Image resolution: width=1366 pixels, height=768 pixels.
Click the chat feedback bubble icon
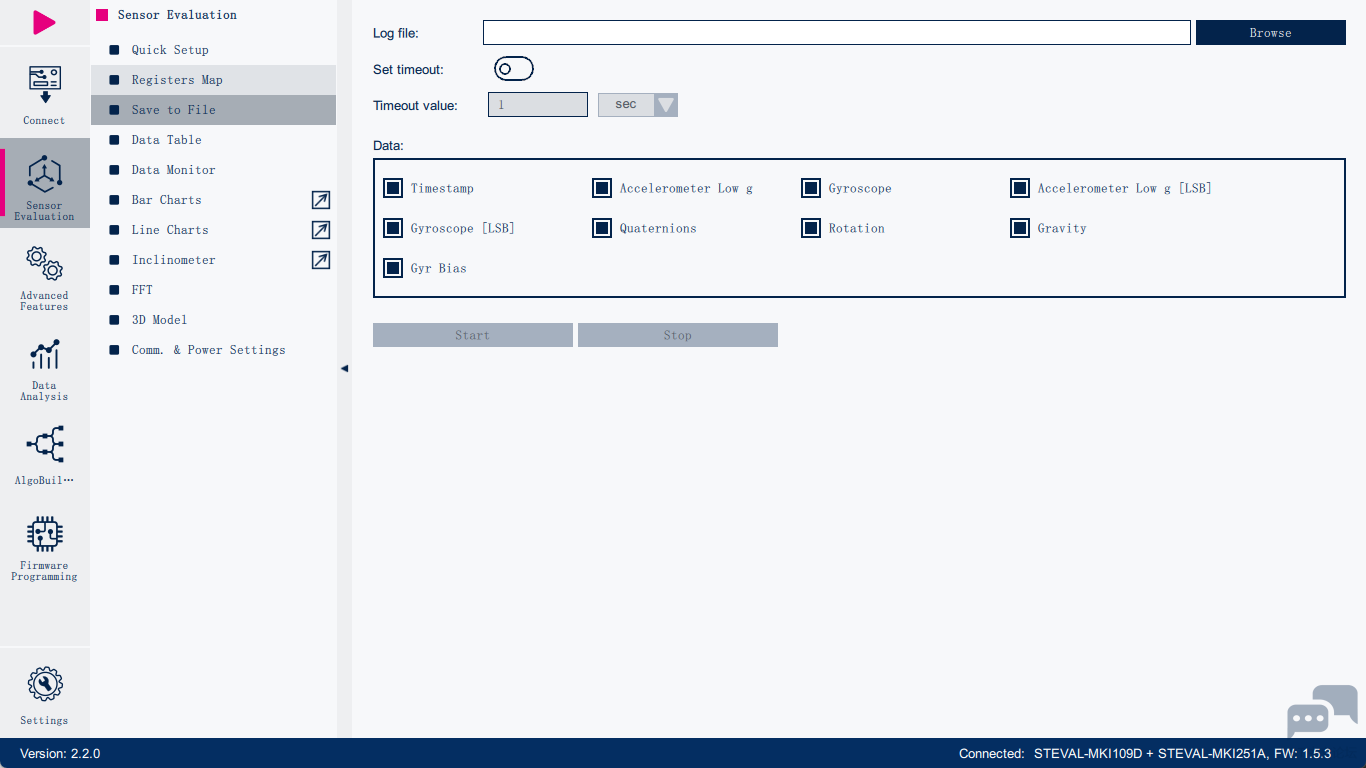[x=1321, y=711]
